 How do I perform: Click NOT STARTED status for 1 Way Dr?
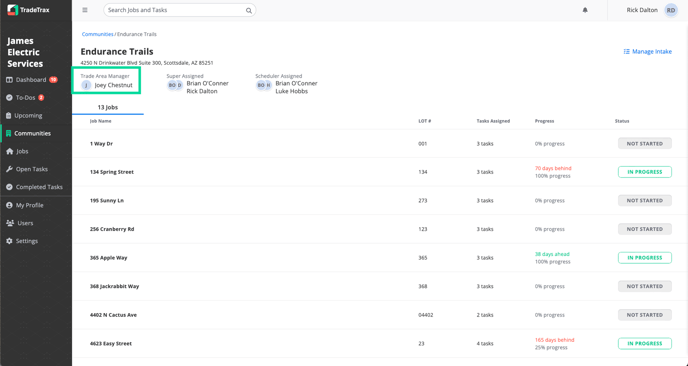pyautogui.click(x=645, y=144)
